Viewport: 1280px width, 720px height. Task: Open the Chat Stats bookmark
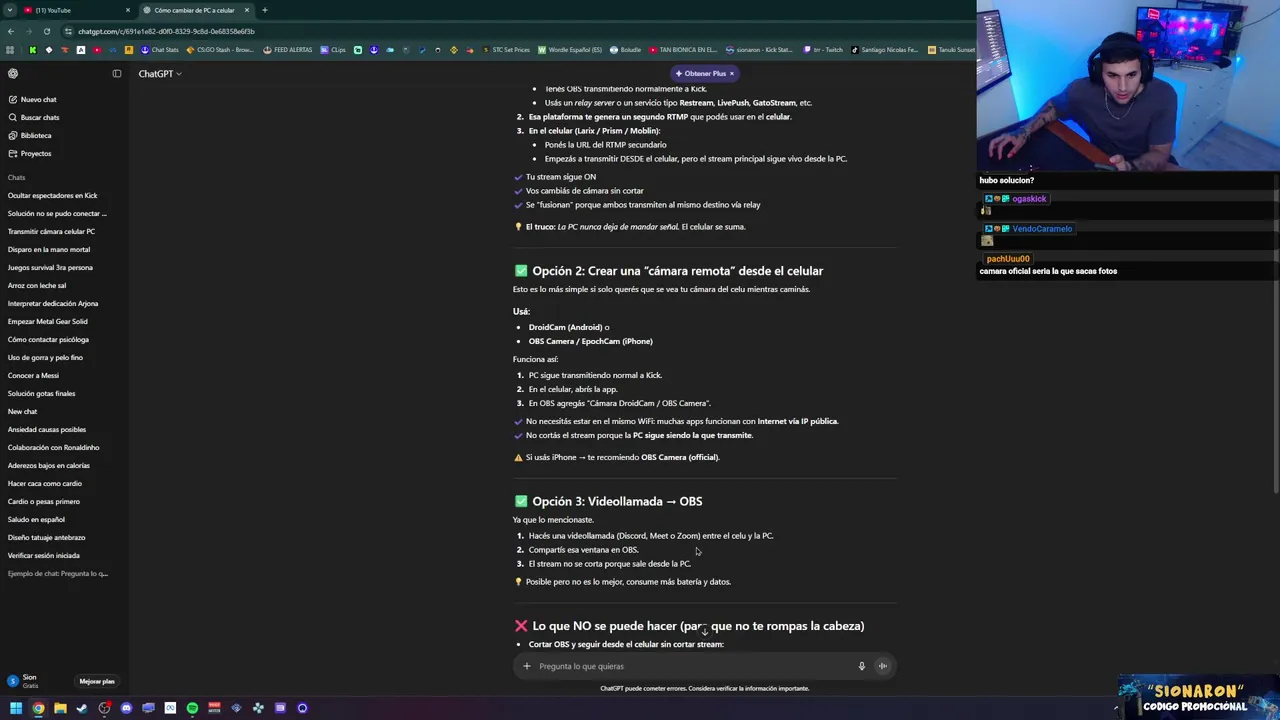pos(160,50)
